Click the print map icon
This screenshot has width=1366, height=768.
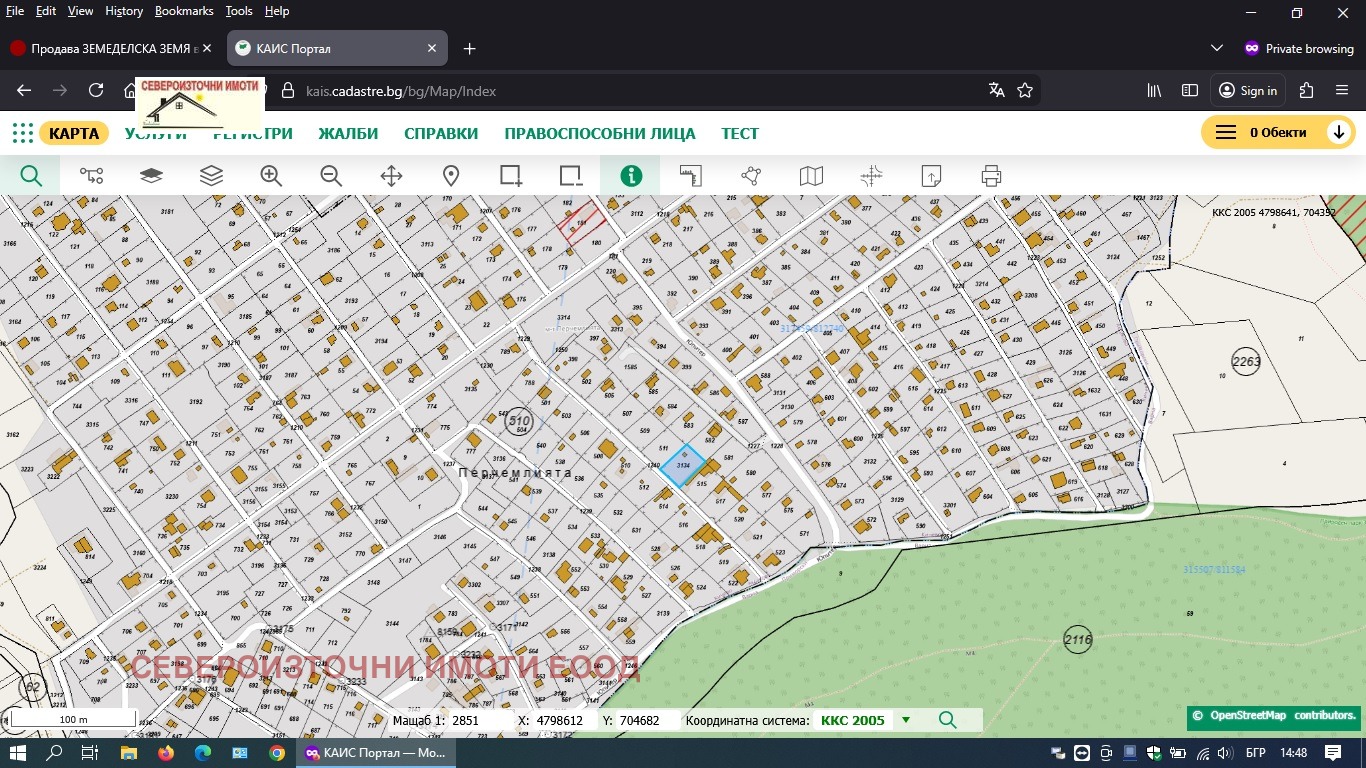[991, 176]
